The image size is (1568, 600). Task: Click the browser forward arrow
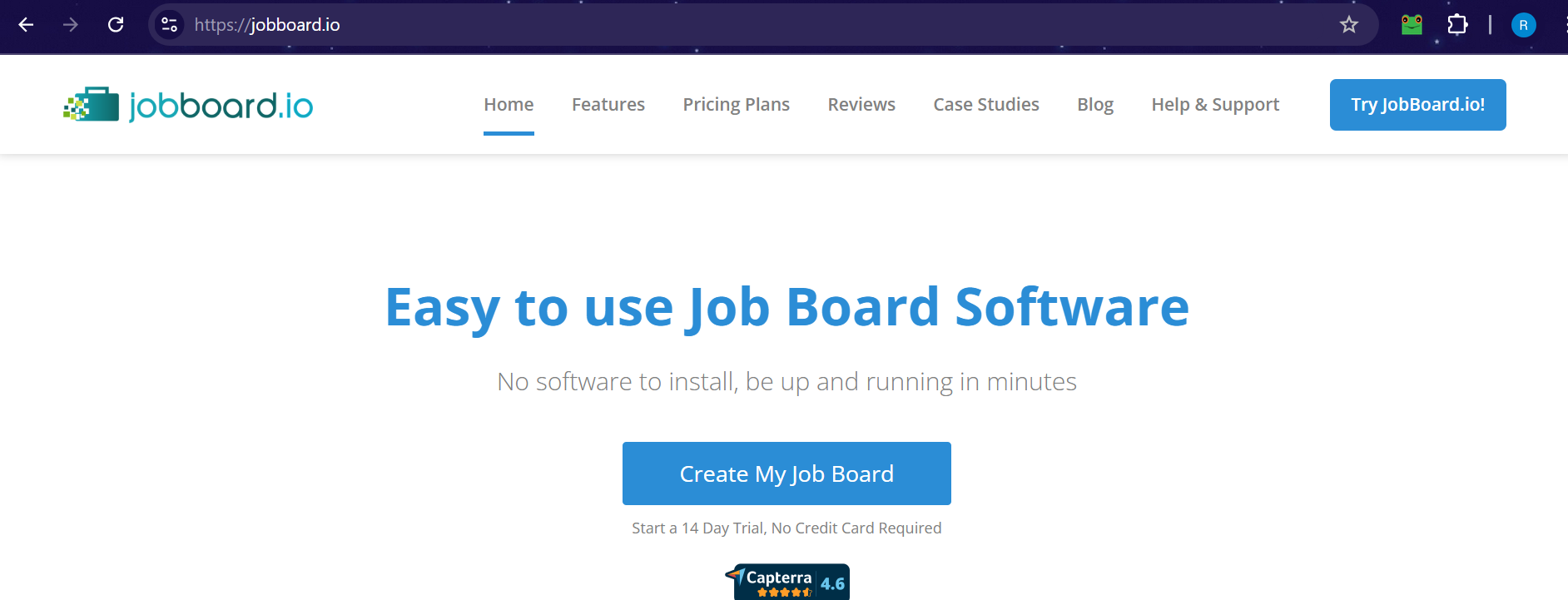[x=71, y=25]
